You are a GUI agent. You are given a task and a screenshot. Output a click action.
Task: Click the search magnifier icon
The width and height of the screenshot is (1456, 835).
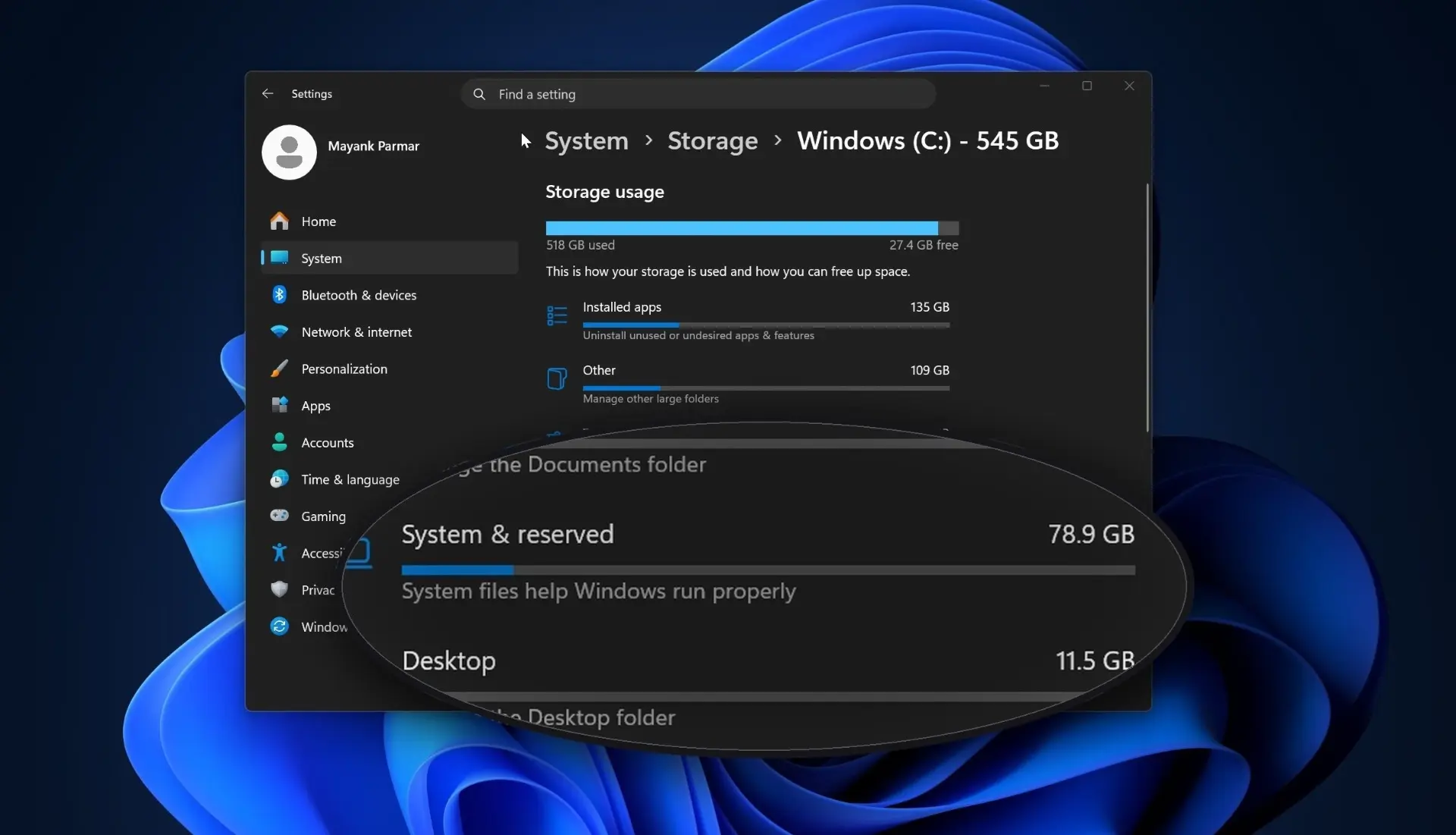pyautogui.click(x=479, y=94)
